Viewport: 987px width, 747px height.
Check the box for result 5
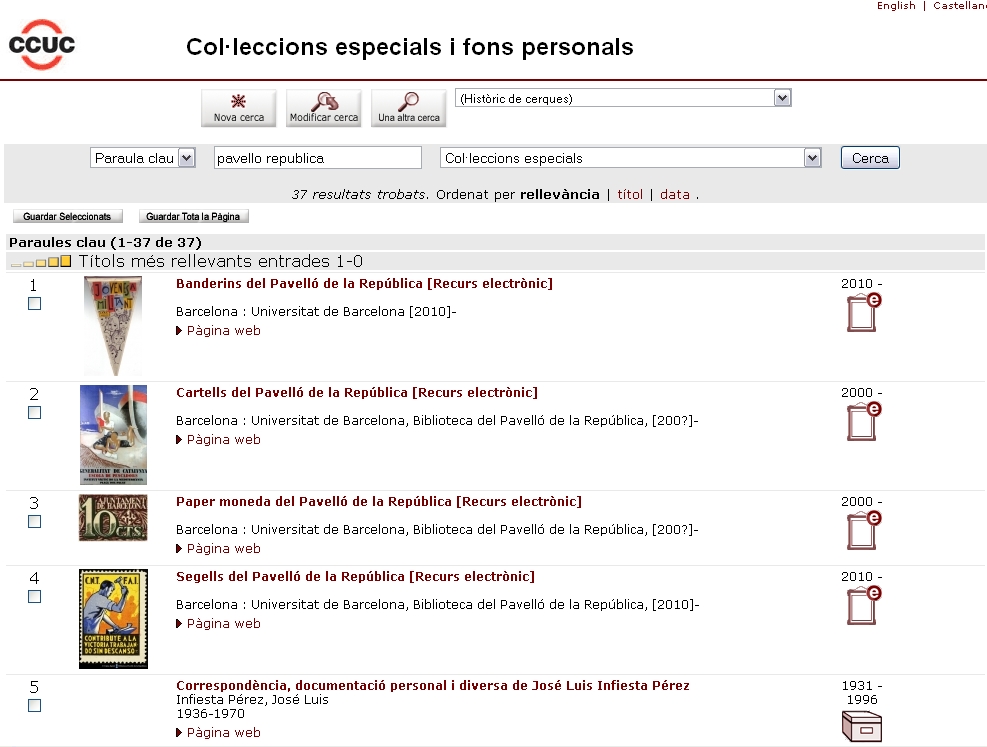coord(34,706)
